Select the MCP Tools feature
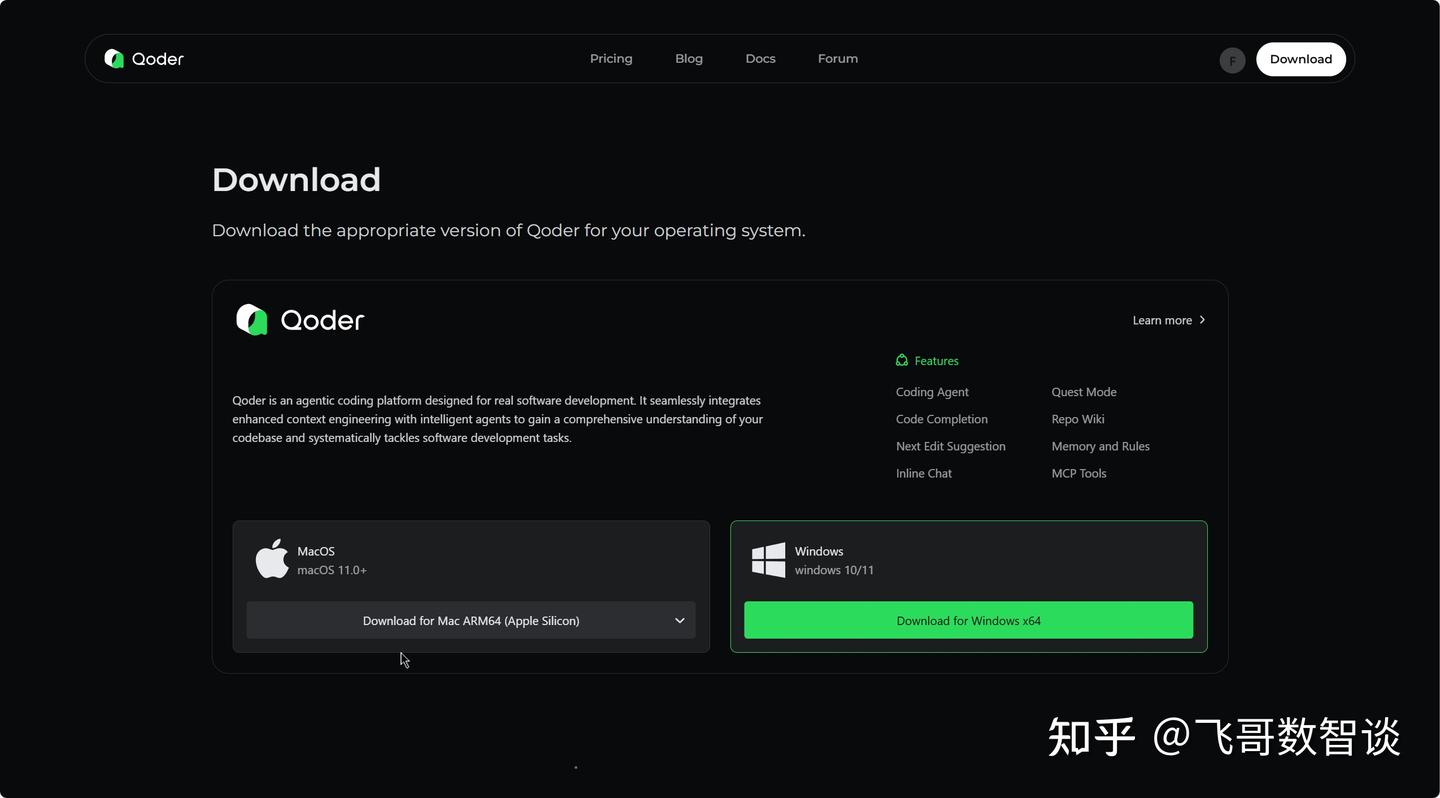The height and width of the screenshot is (798, 1440). 1079,473
